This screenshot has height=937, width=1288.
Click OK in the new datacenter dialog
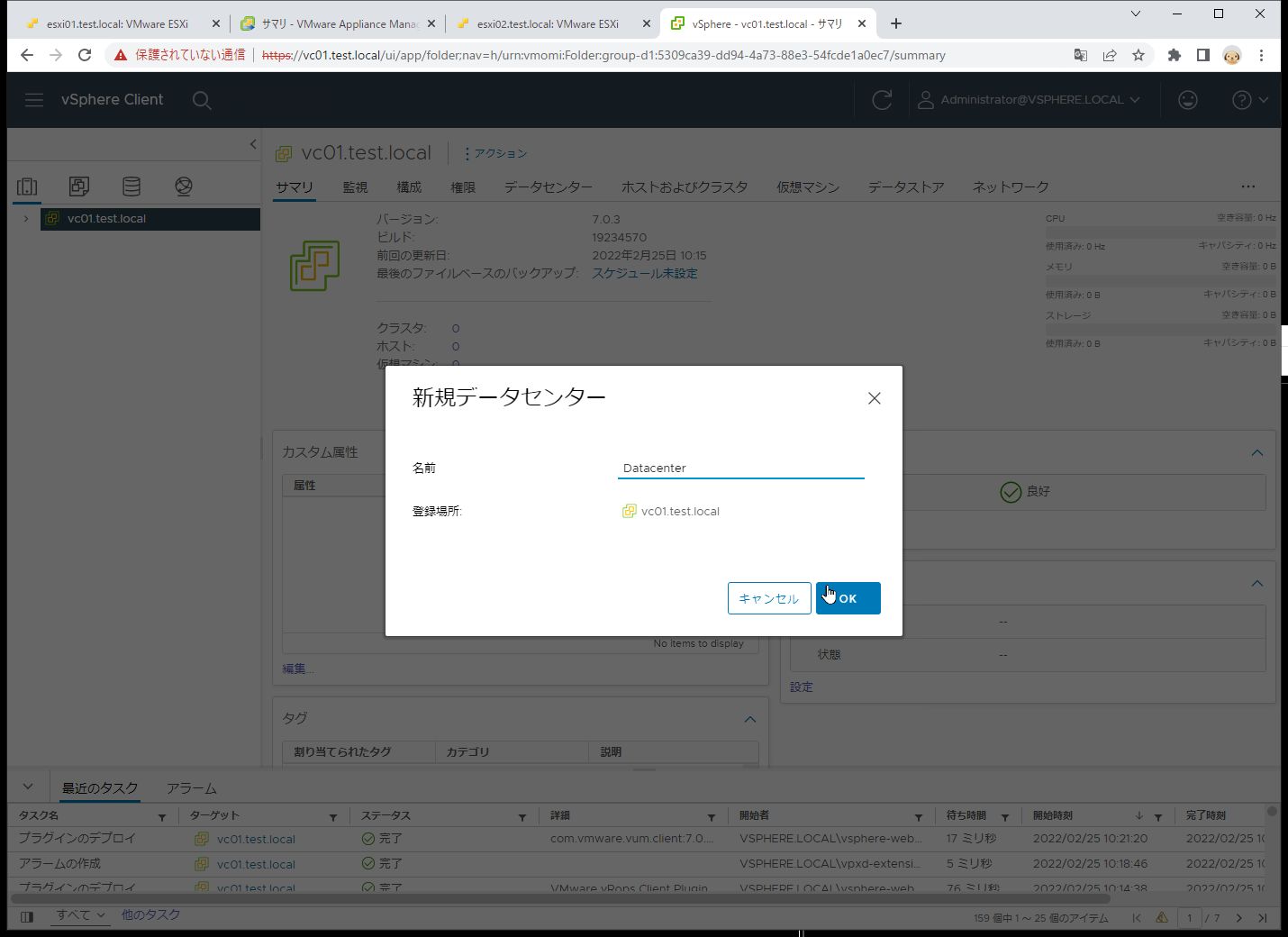pos(848,598)
